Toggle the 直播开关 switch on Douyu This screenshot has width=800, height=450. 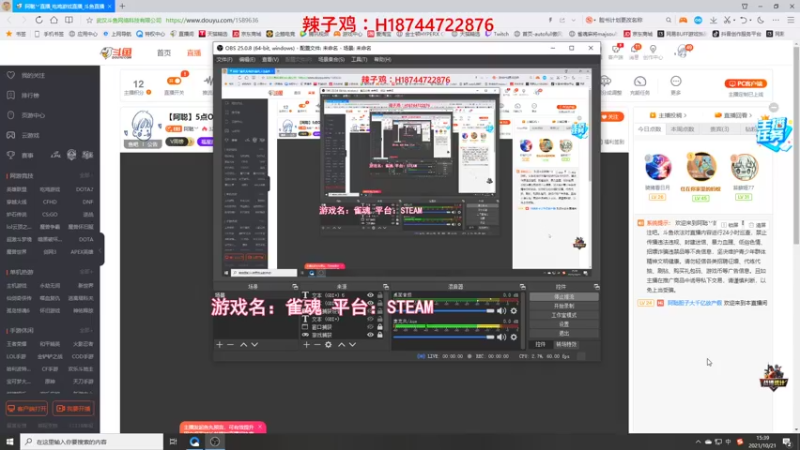pyautogui.click(x=173, y=81)
